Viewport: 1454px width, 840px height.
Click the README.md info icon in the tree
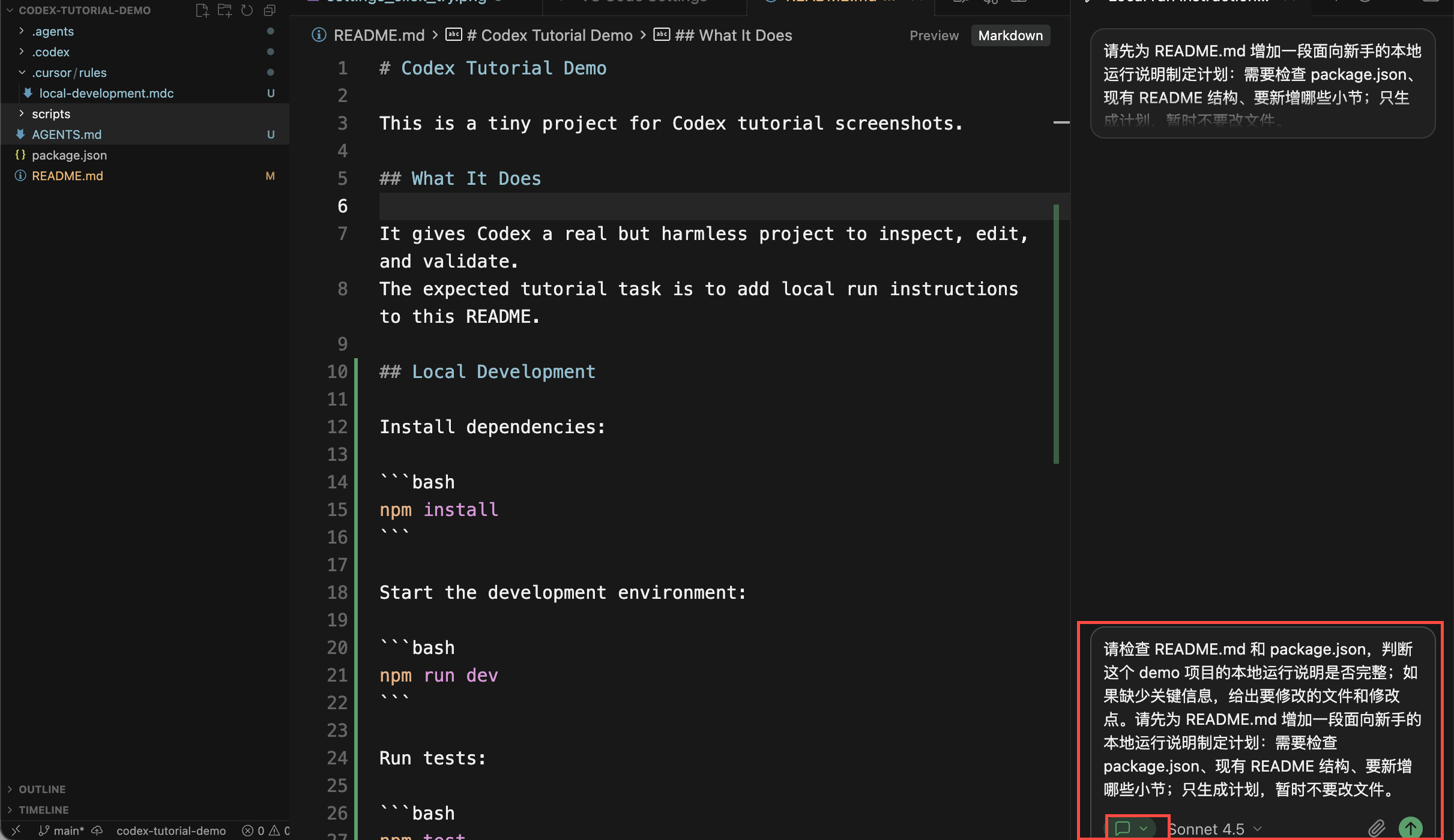pyautogui.click(x=20, y=176)
